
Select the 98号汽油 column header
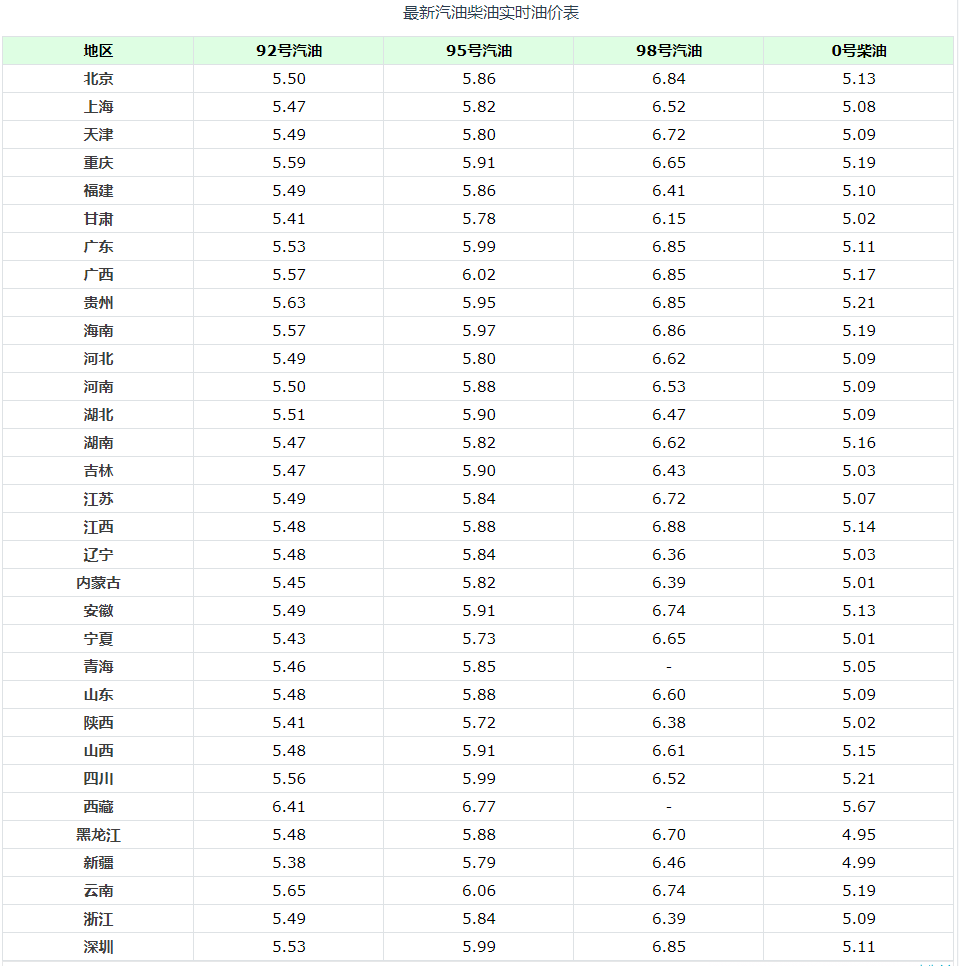coord(669,51)
